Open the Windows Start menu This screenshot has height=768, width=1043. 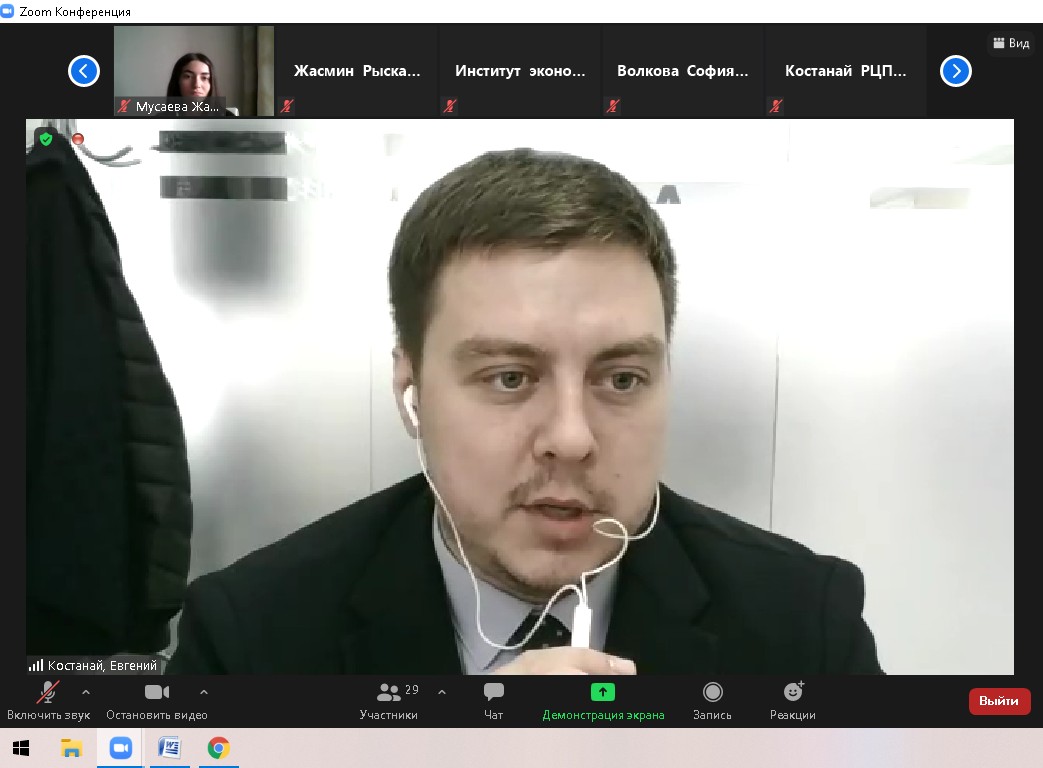[x=21, y=748]
